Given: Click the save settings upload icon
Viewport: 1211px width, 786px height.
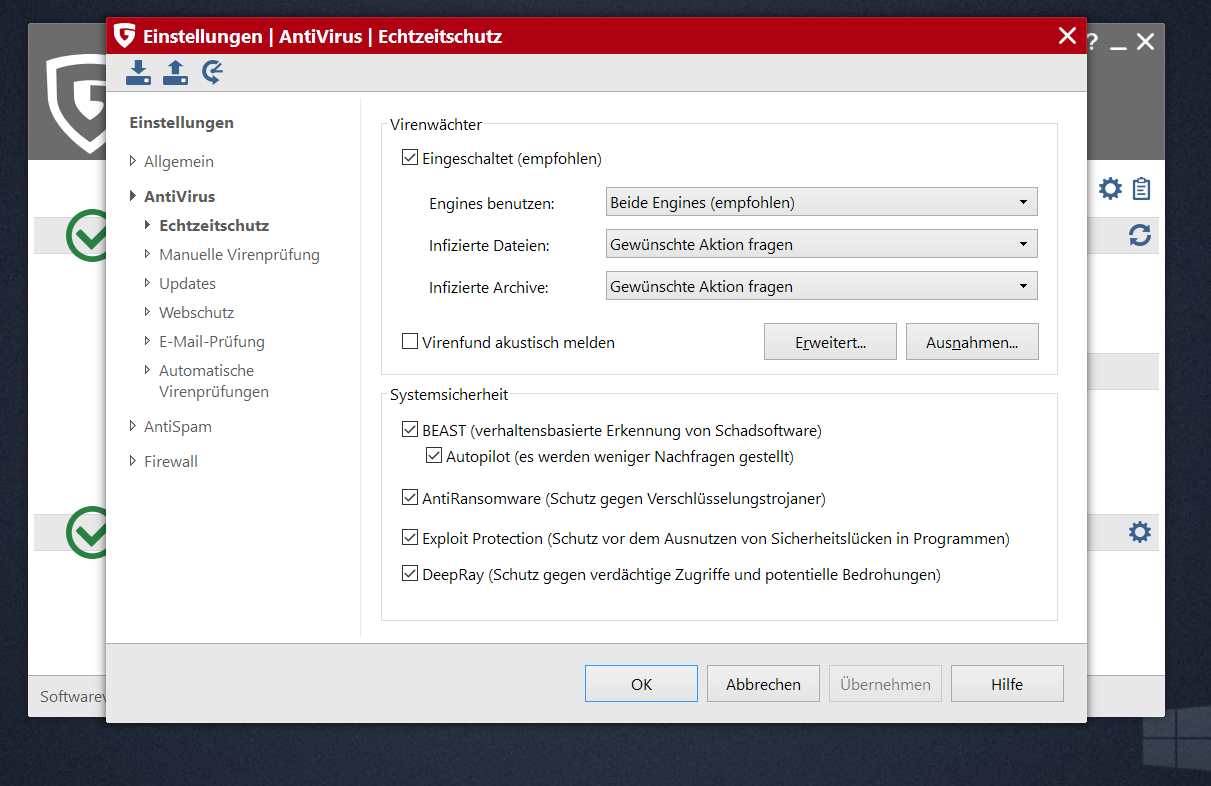Looking at the screenshot, I should click(175, 72).
